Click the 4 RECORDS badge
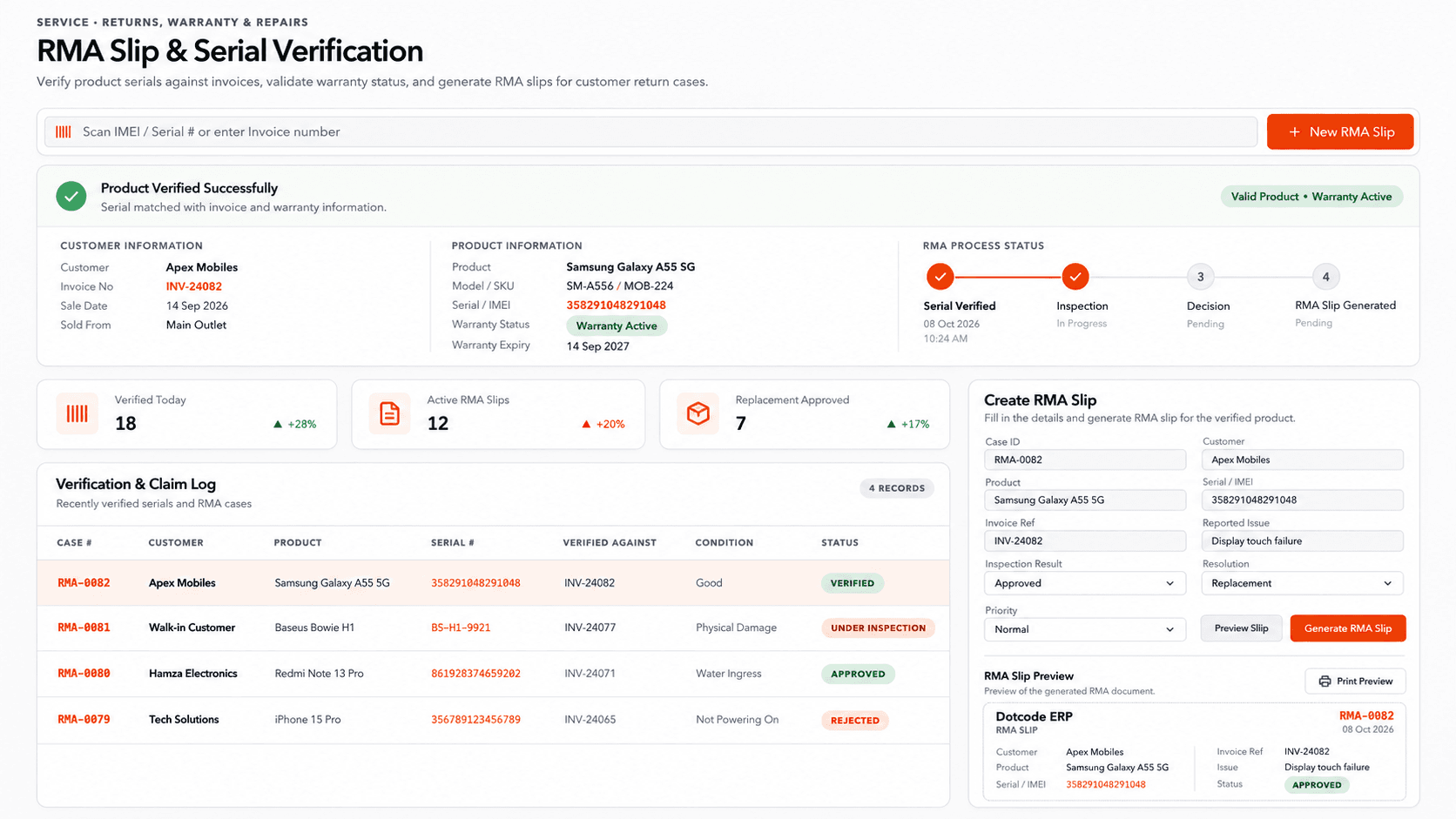1456x819 pixels. pos(897,488)
